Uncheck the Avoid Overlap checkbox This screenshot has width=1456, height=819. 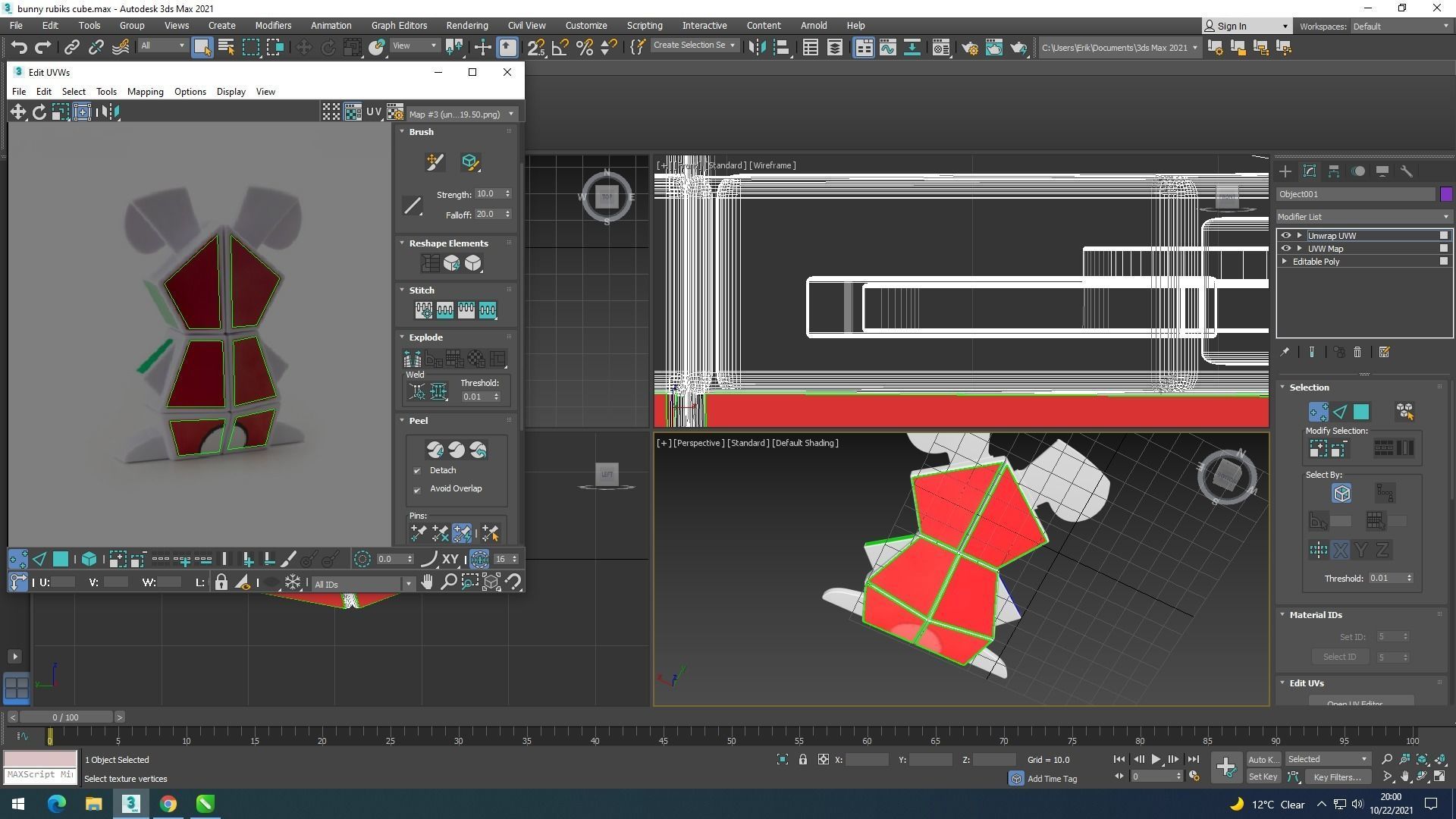(417, 490)
